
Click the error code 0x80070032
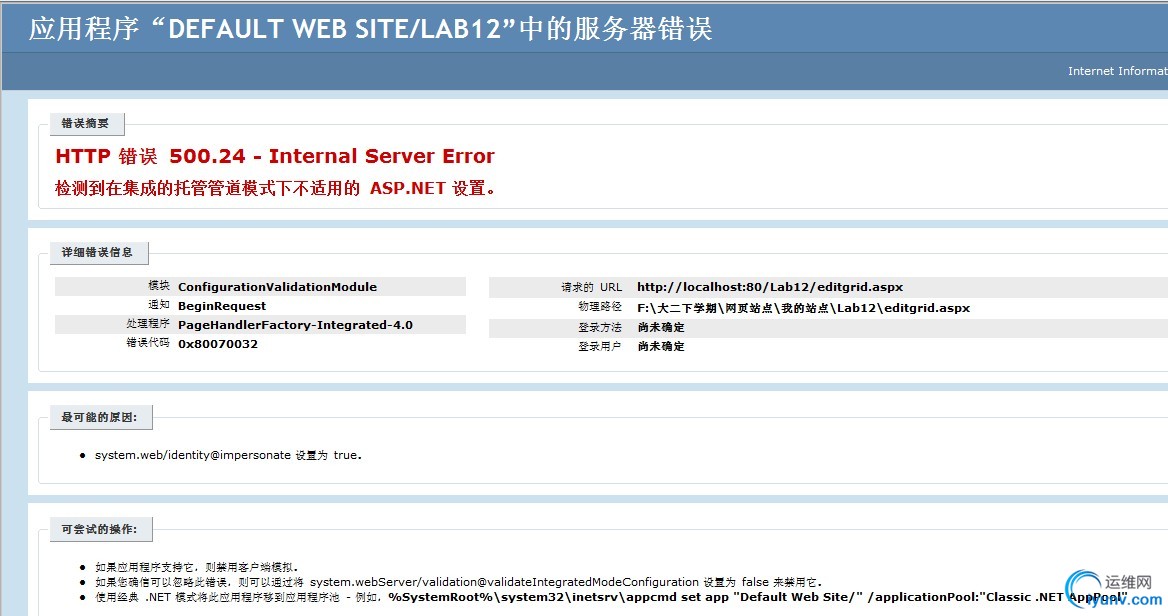(218, 344)
